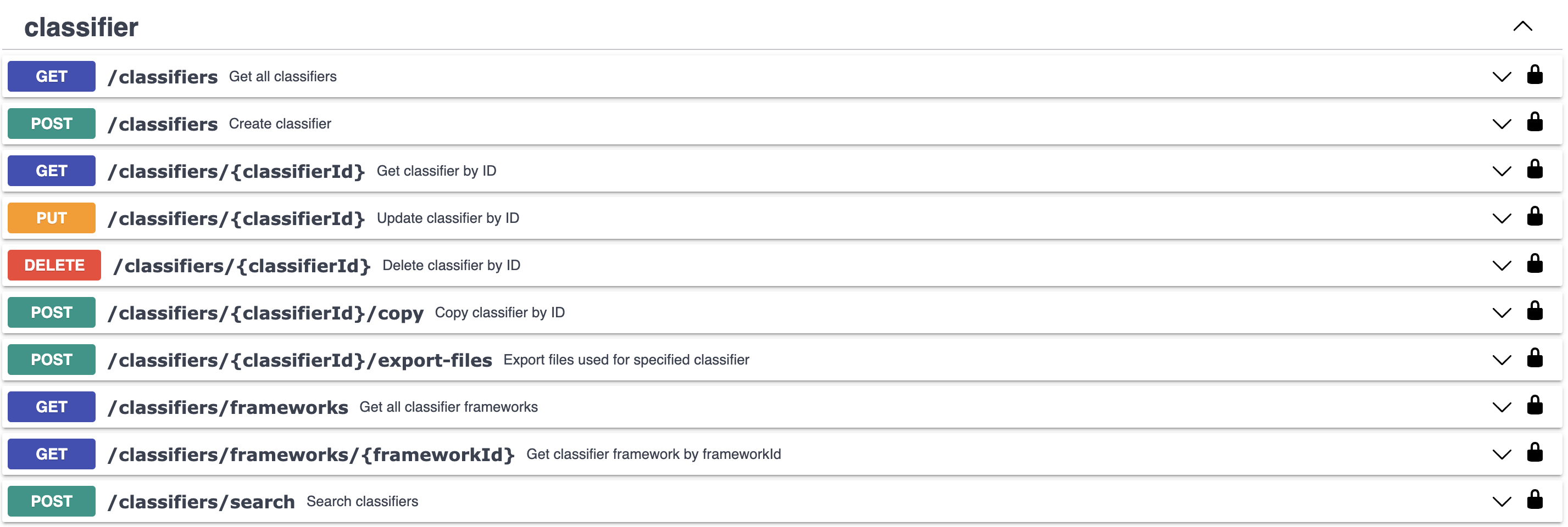Click the classifier section heading
Viewport: 1568px width, 527px height.
[x=81, y=26]
